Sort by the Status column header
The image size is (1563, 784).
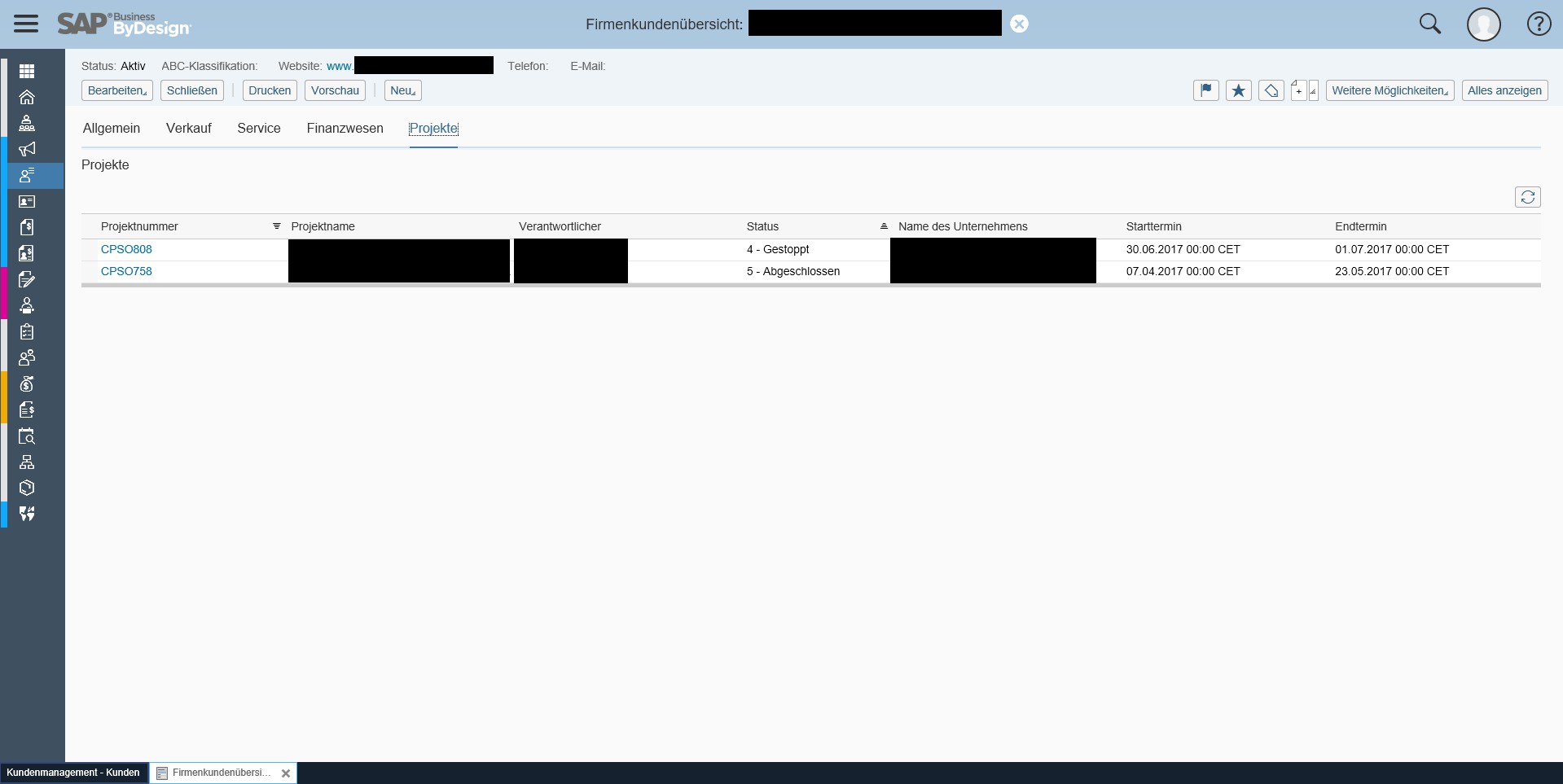pyautogui.click(x=762, y=226)
